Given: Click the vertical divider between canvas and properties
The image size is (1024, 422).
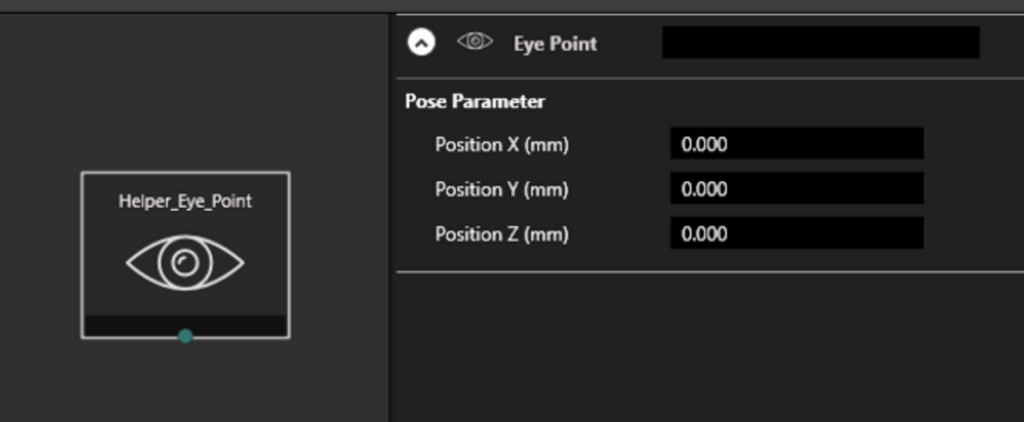Looking at the screenshot, I should coord(391,218).
